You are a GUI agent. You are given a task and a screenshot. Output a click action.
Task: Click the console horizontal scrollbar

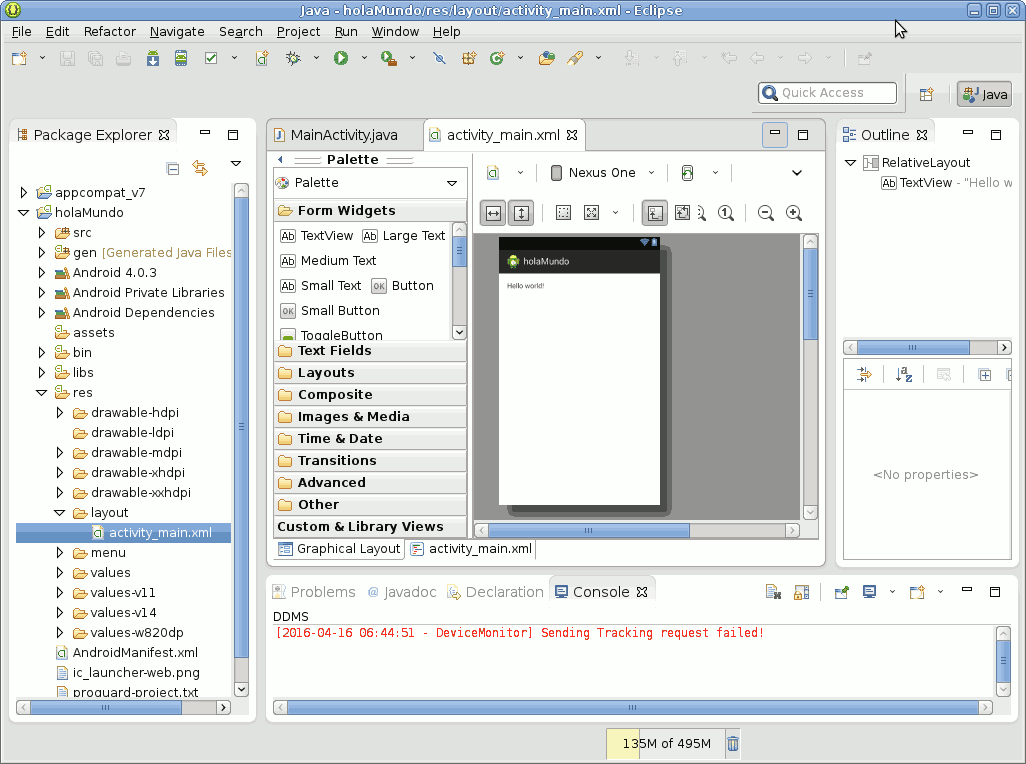tap(632, 707)
